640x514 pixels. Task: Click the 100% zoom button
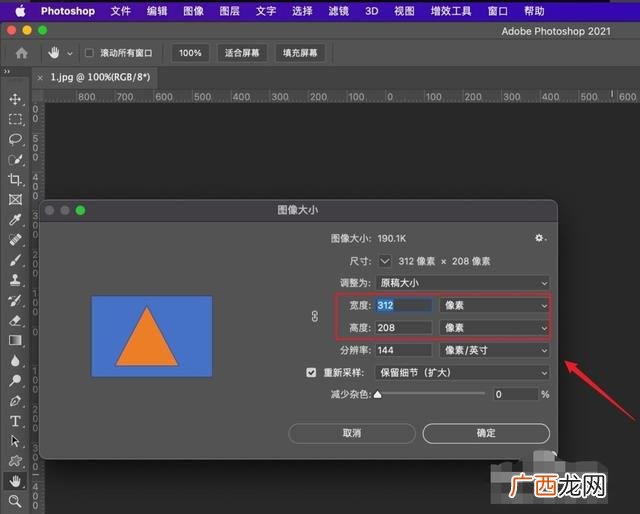pyautogui.click(x=190, y=53)
